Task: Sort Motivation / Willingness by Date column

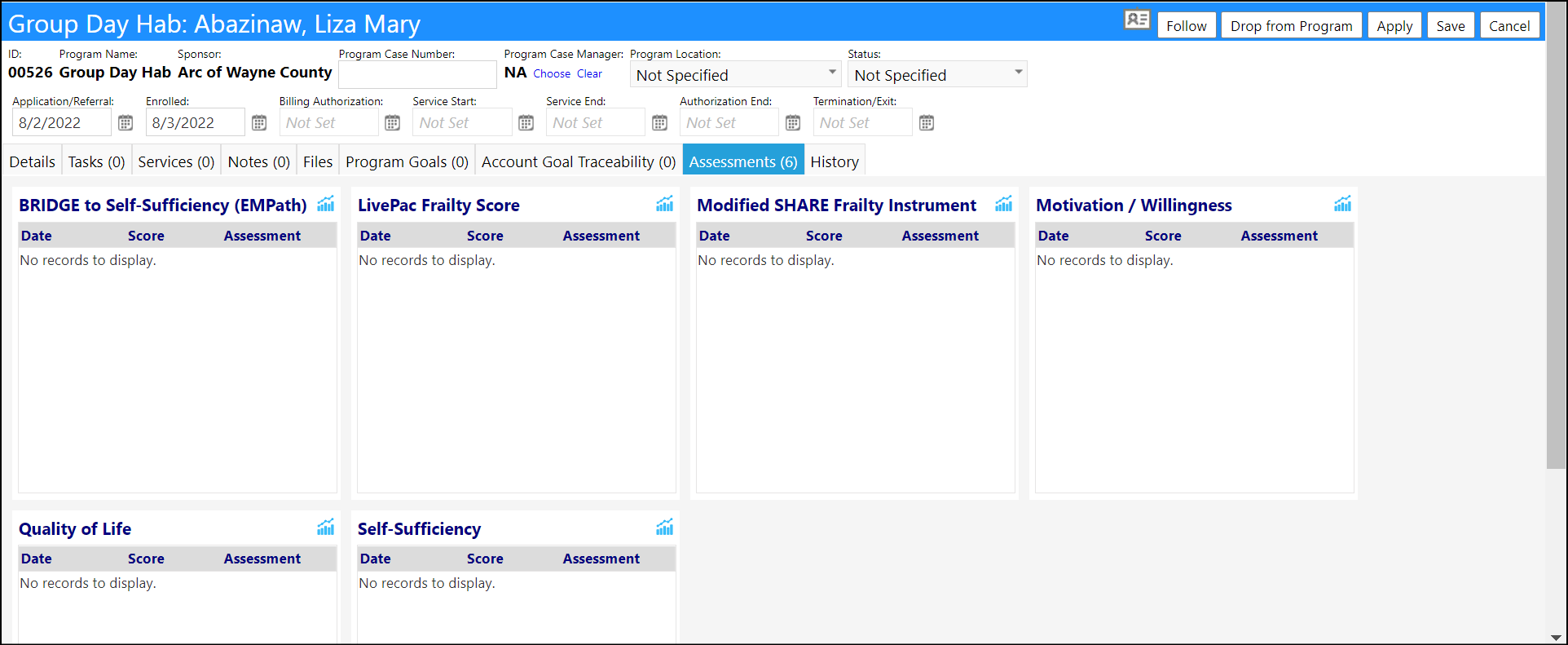Action: [x=1053, y=236]
